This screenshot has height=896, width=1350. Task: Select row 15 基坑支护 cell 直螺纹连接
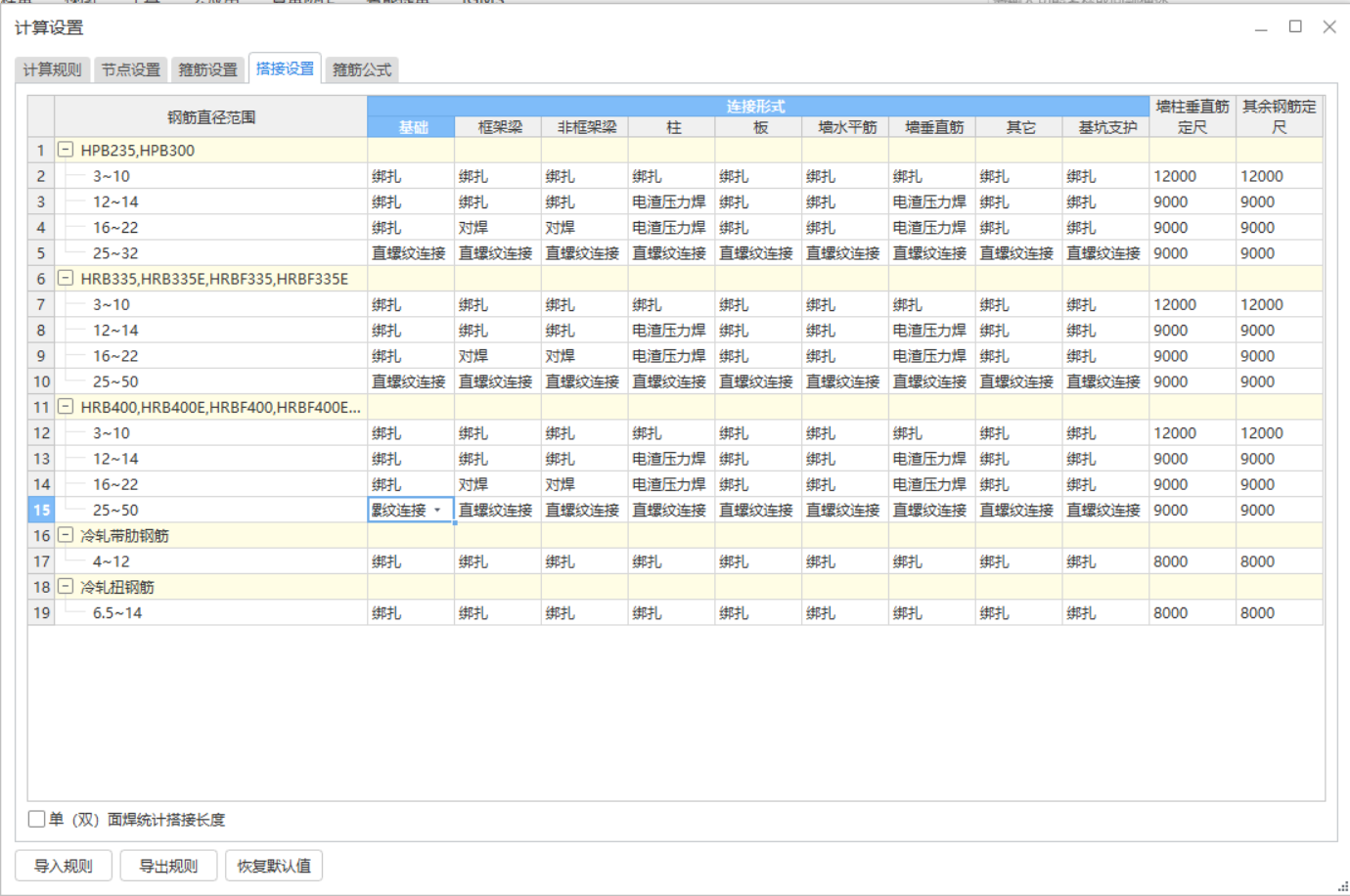click(x=1106, y=510)
